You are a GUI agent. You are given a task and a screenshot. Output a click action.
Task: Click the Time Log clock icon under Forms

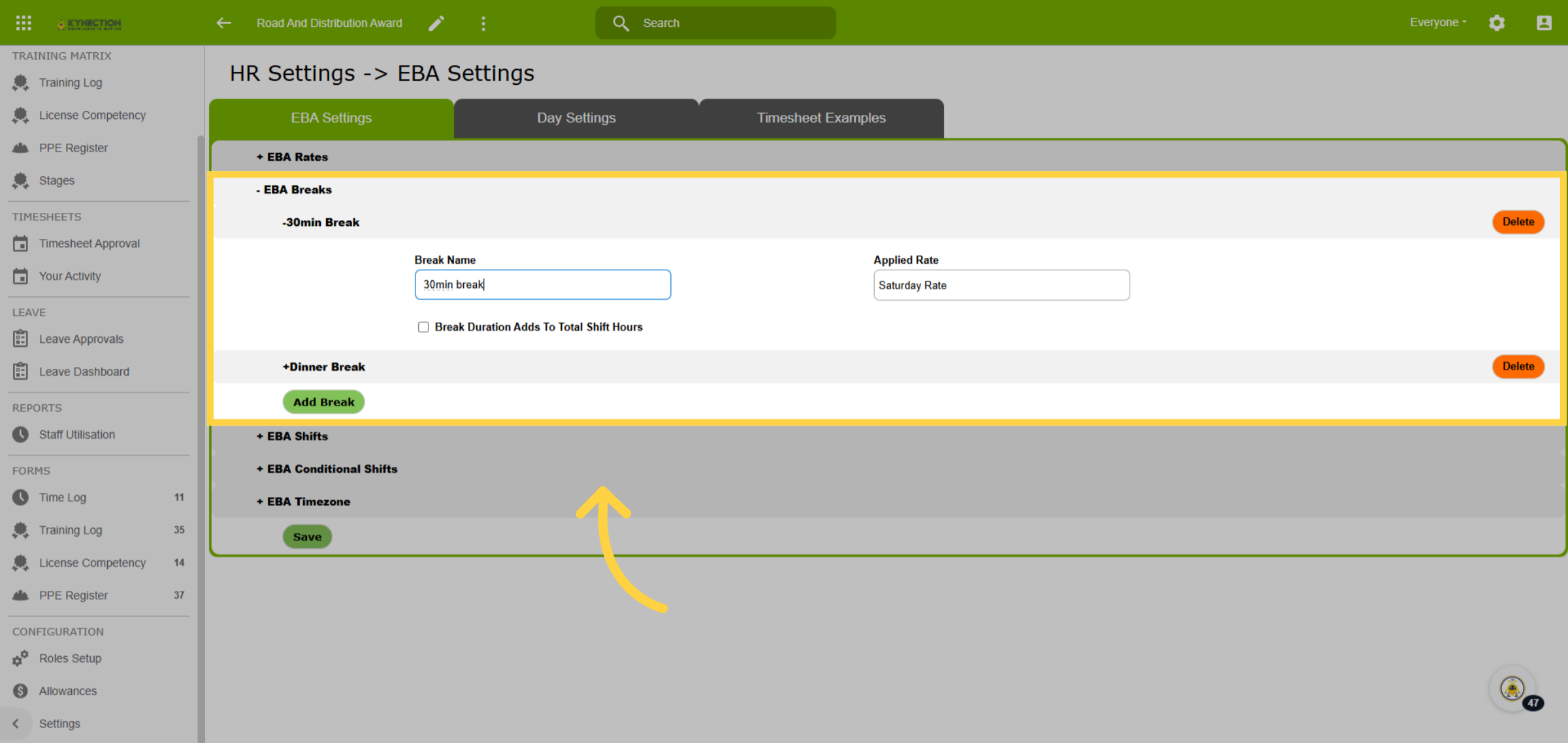coord(20,498)
